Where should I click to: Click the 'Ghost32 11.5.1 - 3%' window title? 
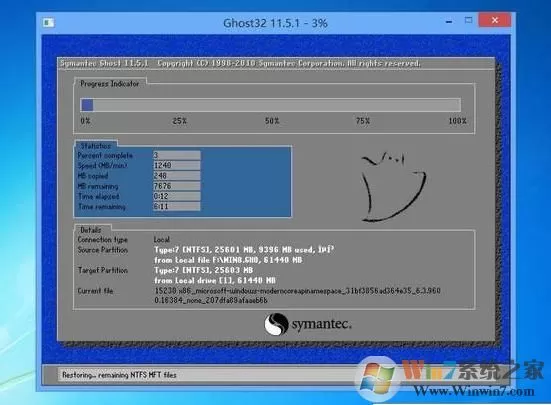(276, 23)
